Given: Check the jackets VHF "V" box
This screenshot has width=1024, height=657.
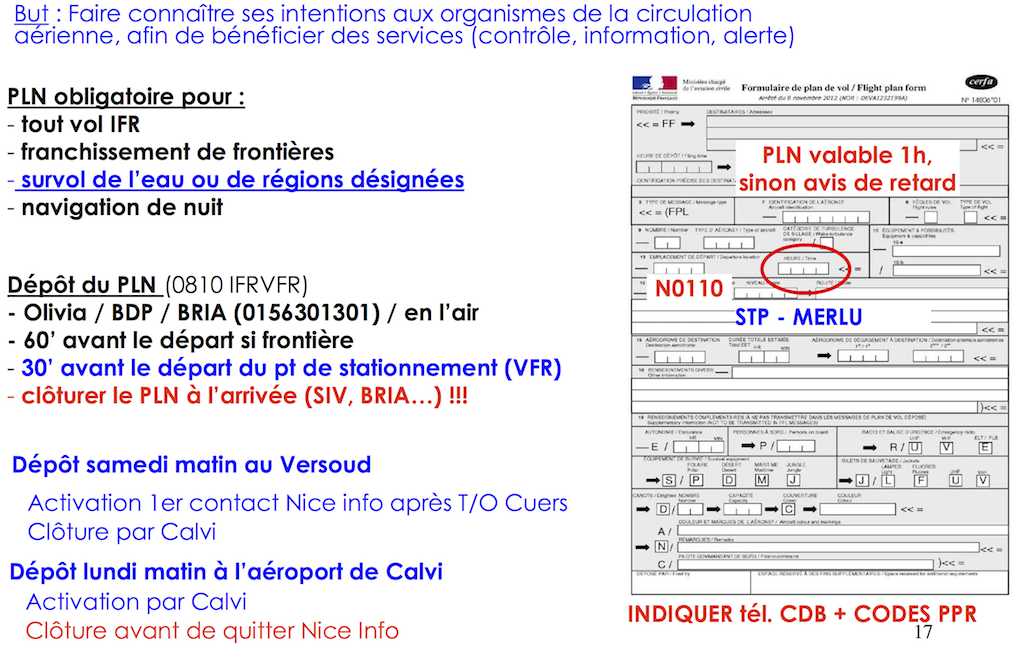Looking at the screenshot, I should pos(983,481).
